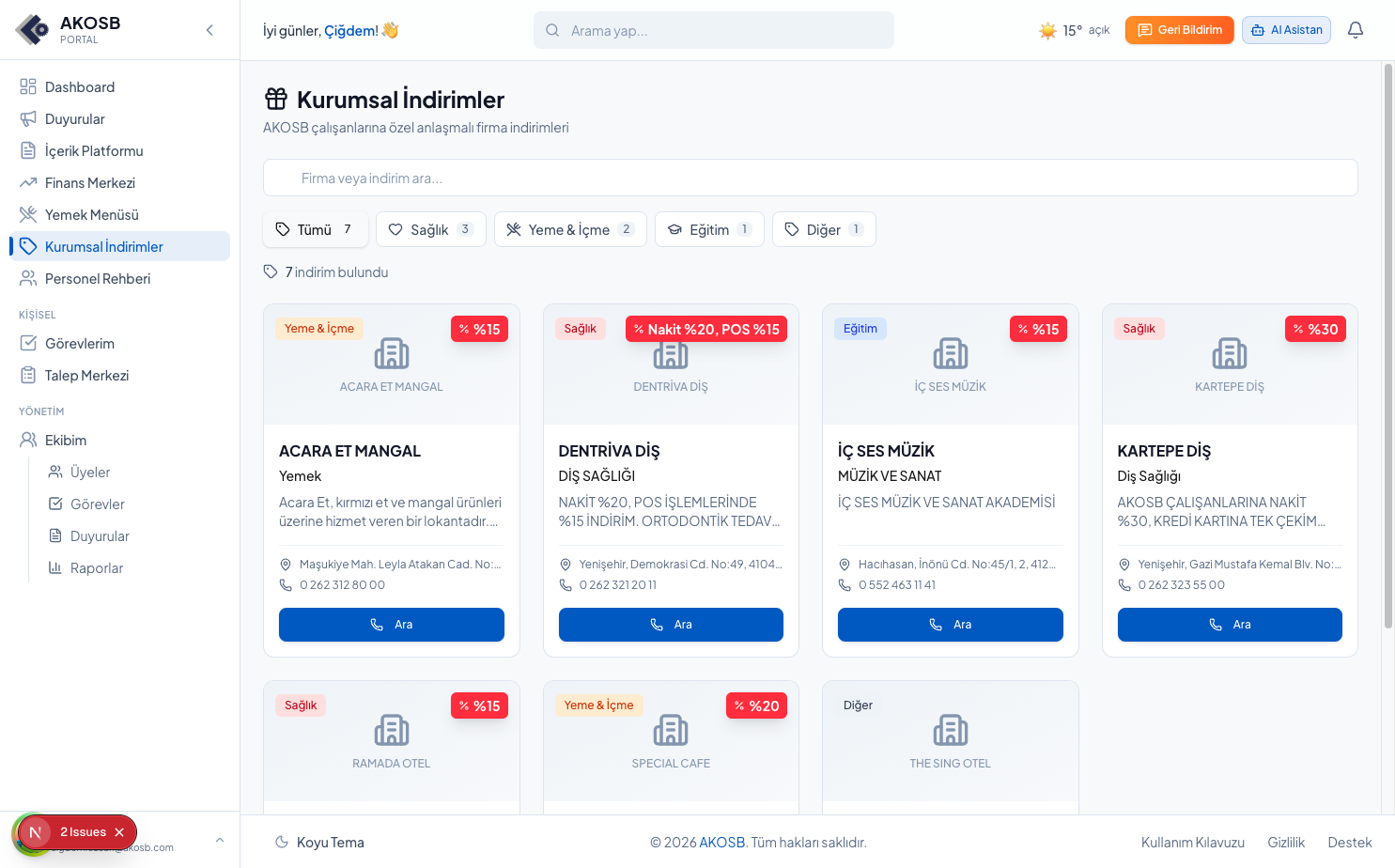The width and height of the screenshot is (1395, 868).
Task: Filter by Sağlık category
Action: tap(431, 229)
